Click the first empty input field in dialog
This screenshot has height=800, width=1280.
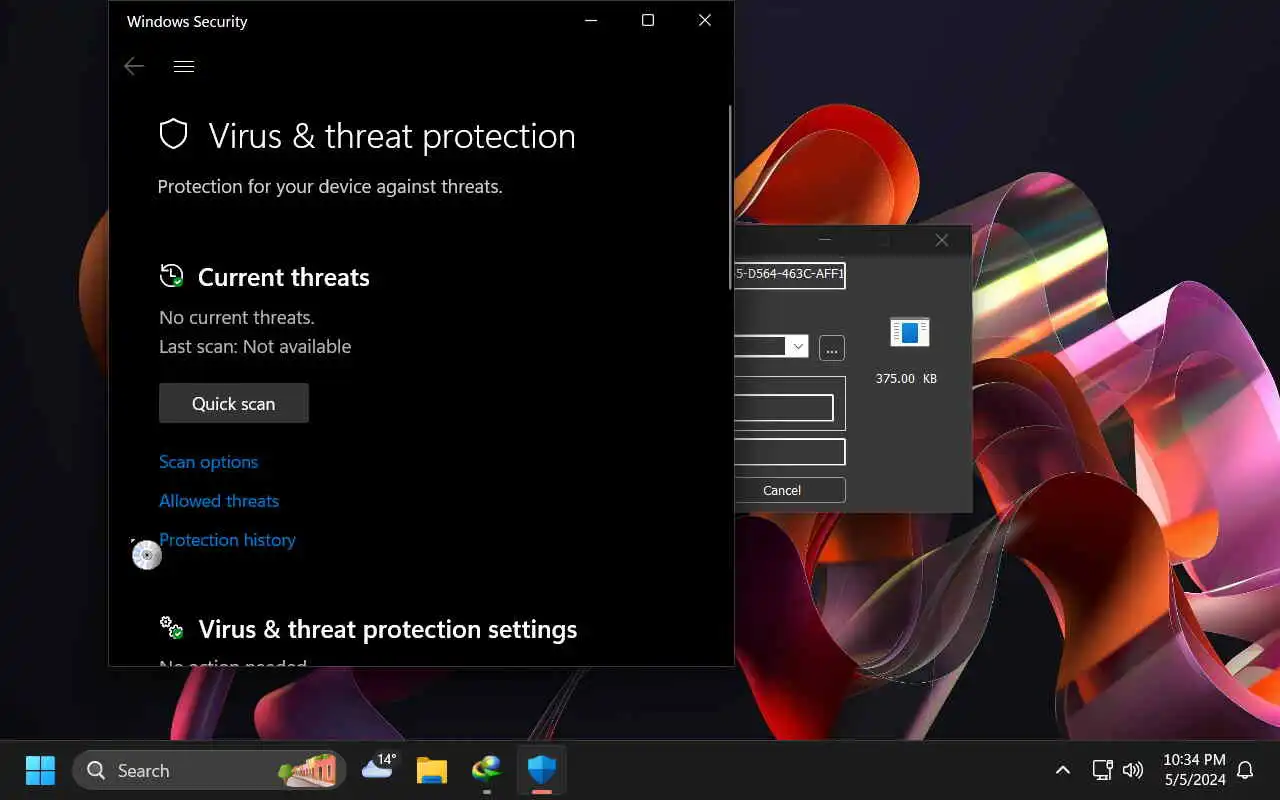tap(784, 408)
